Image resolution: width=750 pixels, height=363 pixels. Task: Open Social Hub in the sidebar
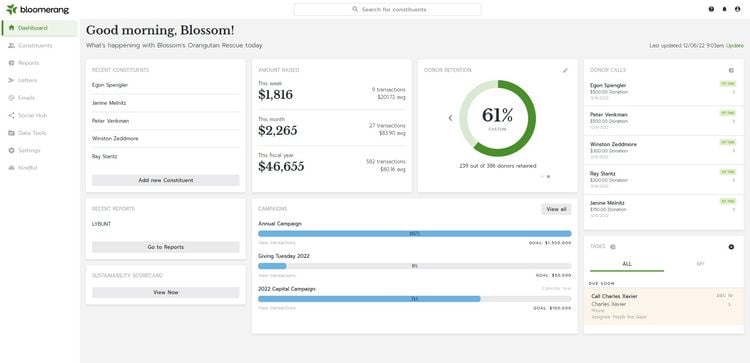39,115
